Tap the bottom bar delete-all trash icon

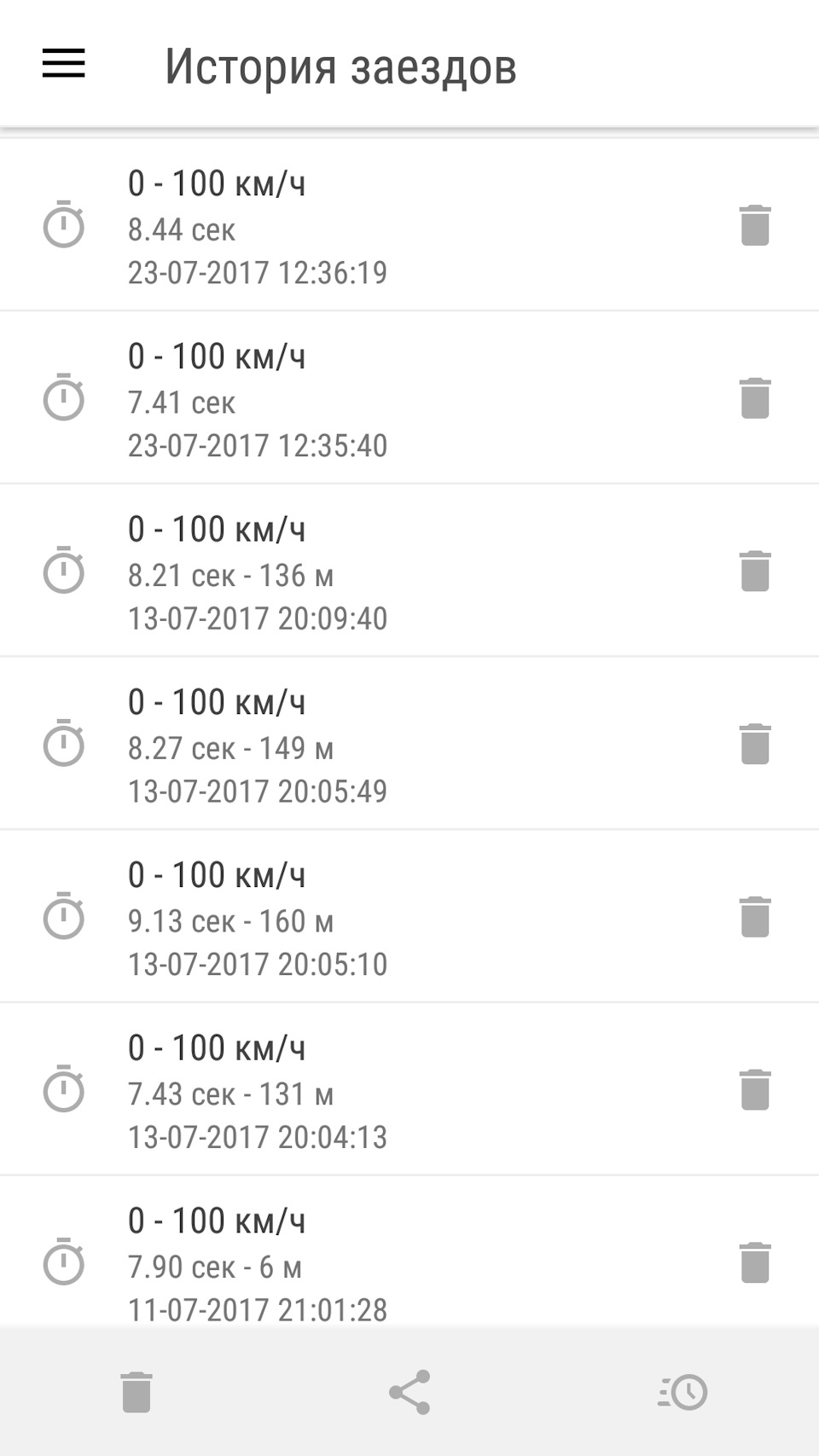136,1392
